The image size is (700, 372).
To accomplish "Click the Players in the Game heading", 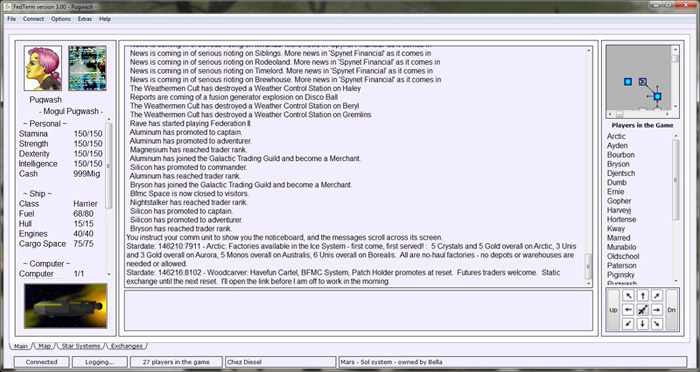I will [x=642, y=125].
